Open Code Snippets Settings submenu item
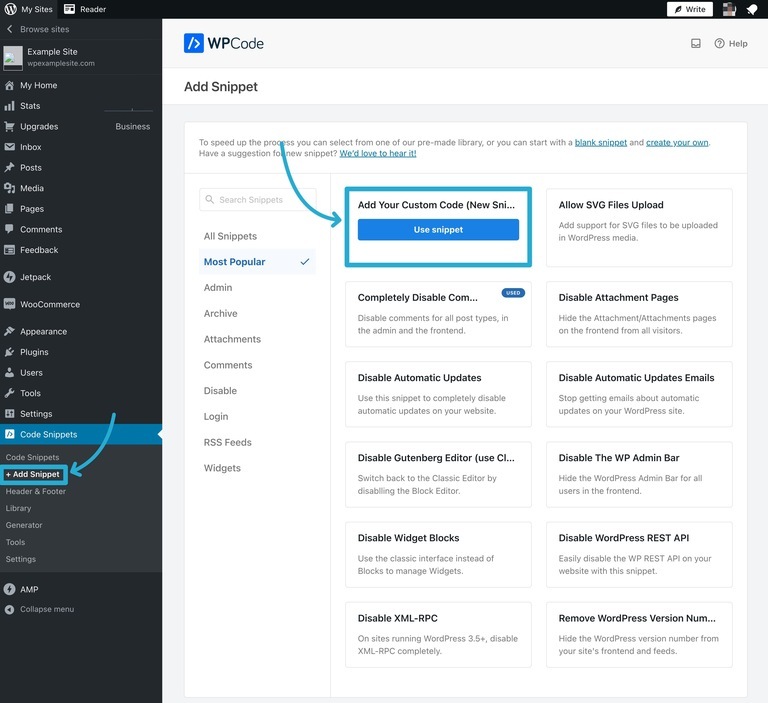768x703 pixels. (x=21, y=559)
